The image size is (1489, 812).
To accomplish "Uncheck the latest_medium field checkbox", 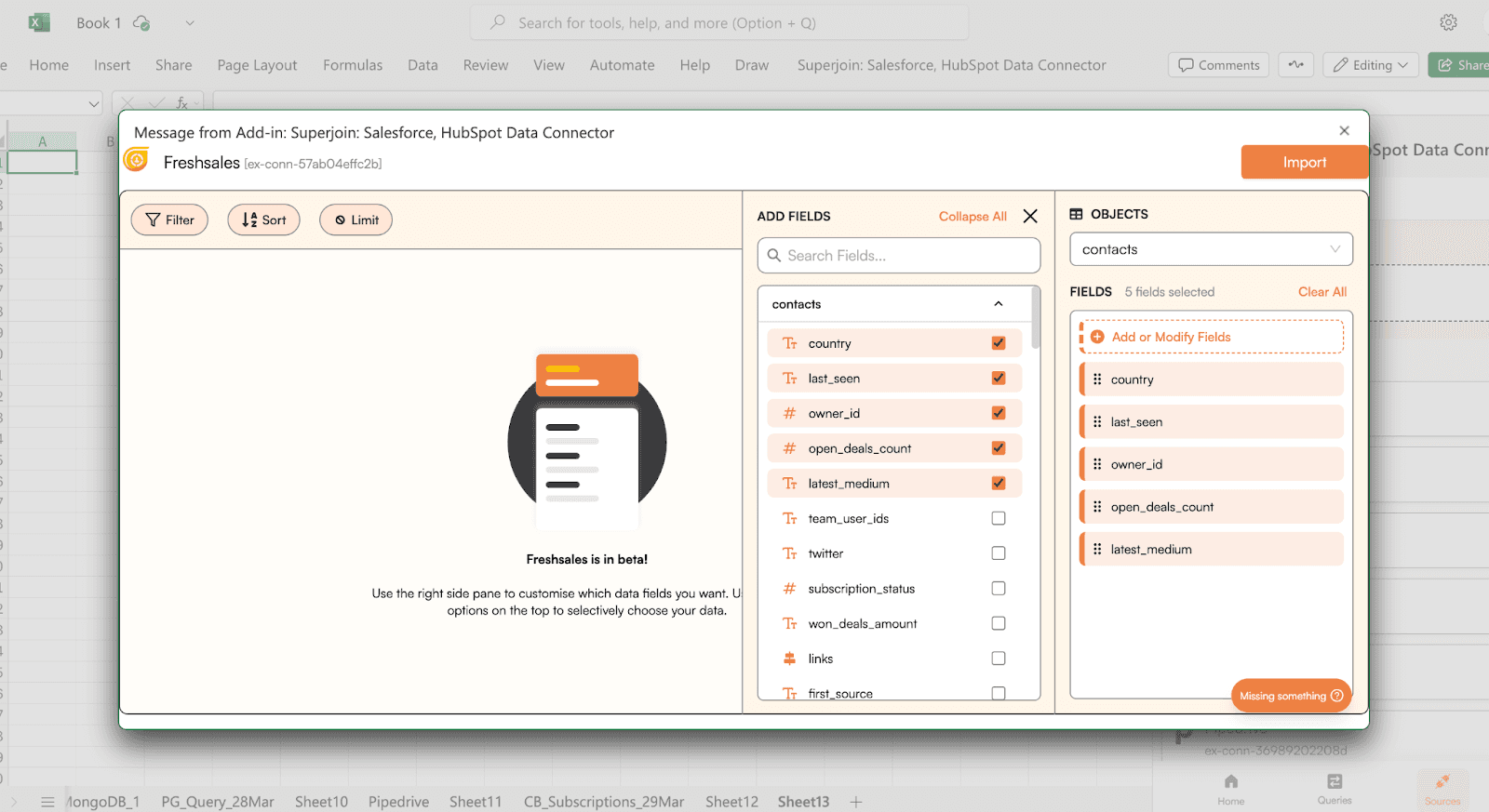I will (x=999, y=484).
